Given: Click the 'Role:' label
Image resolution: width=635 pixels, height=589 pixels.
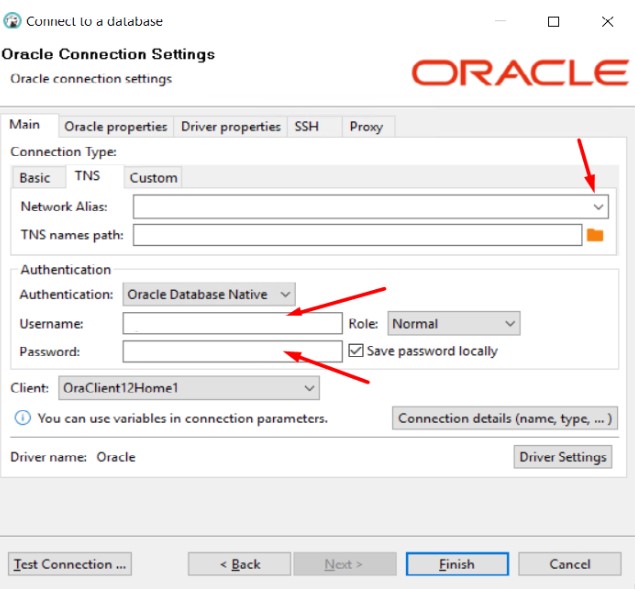Looking at the screenshot, I should tap(363, 324).
